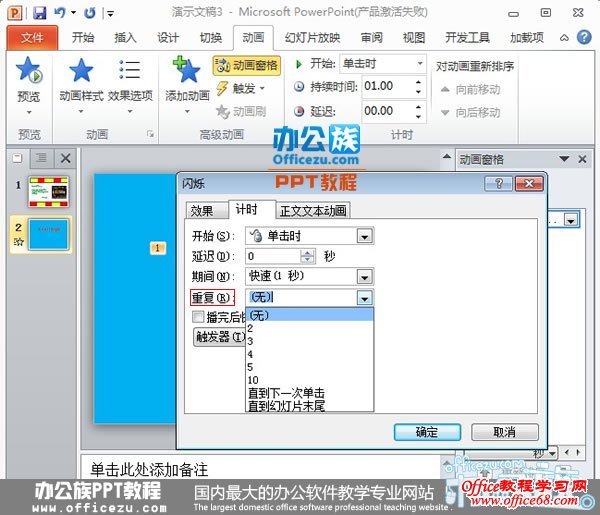Select slide 1 thumbnail
The image size is (600, 515).
tap(49, 192)
